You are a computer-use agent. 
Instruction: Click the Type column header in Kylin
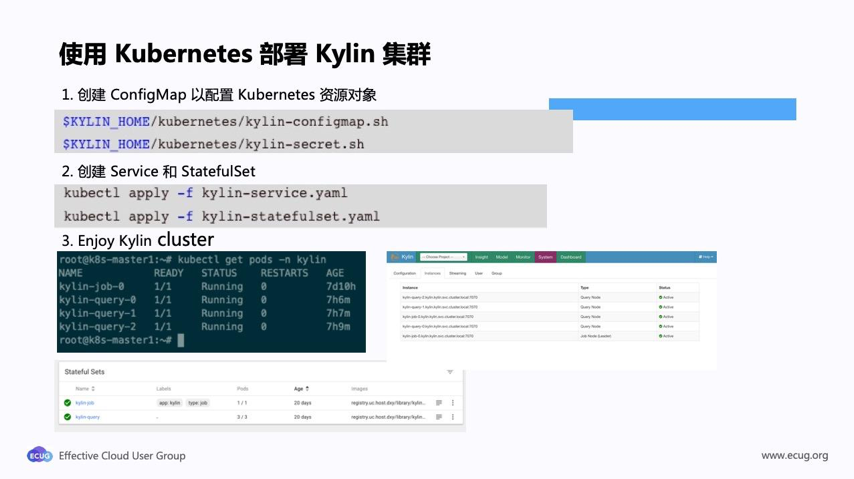[x=584, y=287]
